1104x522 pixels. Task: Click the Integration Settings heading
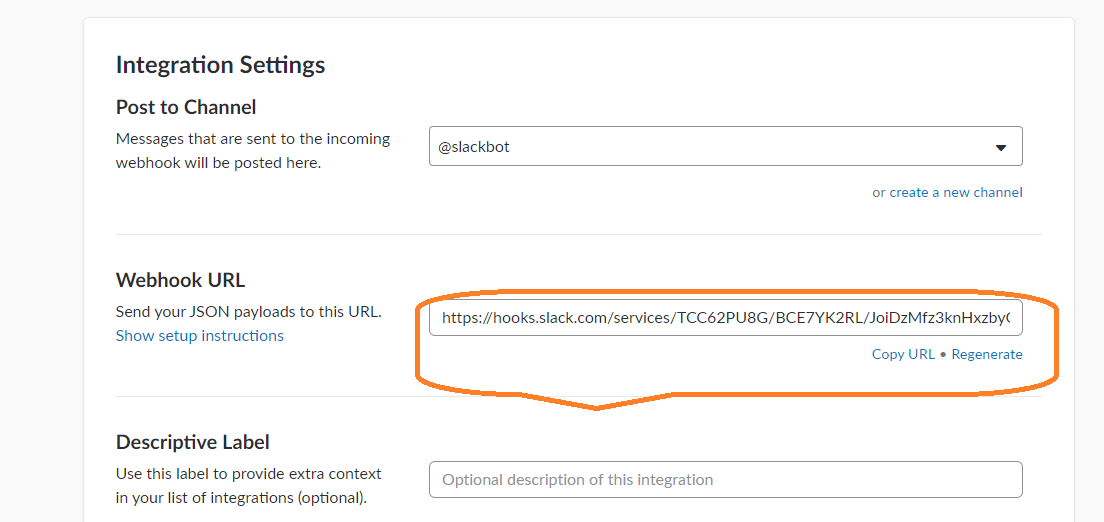(x=220, y=65)
